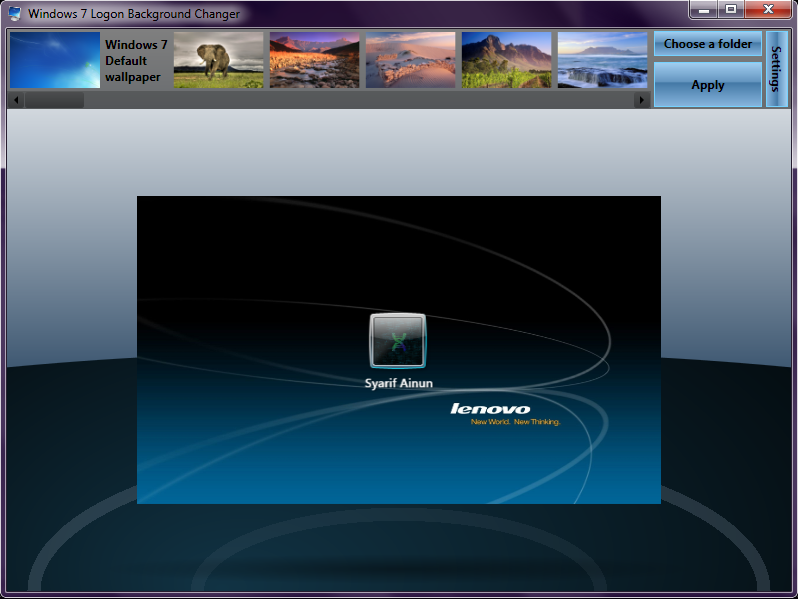Select the Windows 7 Default wallpaper thumbnail
Screen dimensions: 798x599
tap(55, 60)
